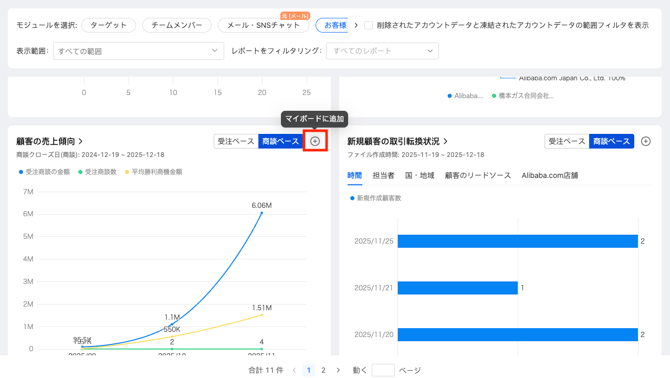Switch the new customer chart to 商談ベース
The height and width of the screenshot is (378, 670).
[x=611, y=141]
